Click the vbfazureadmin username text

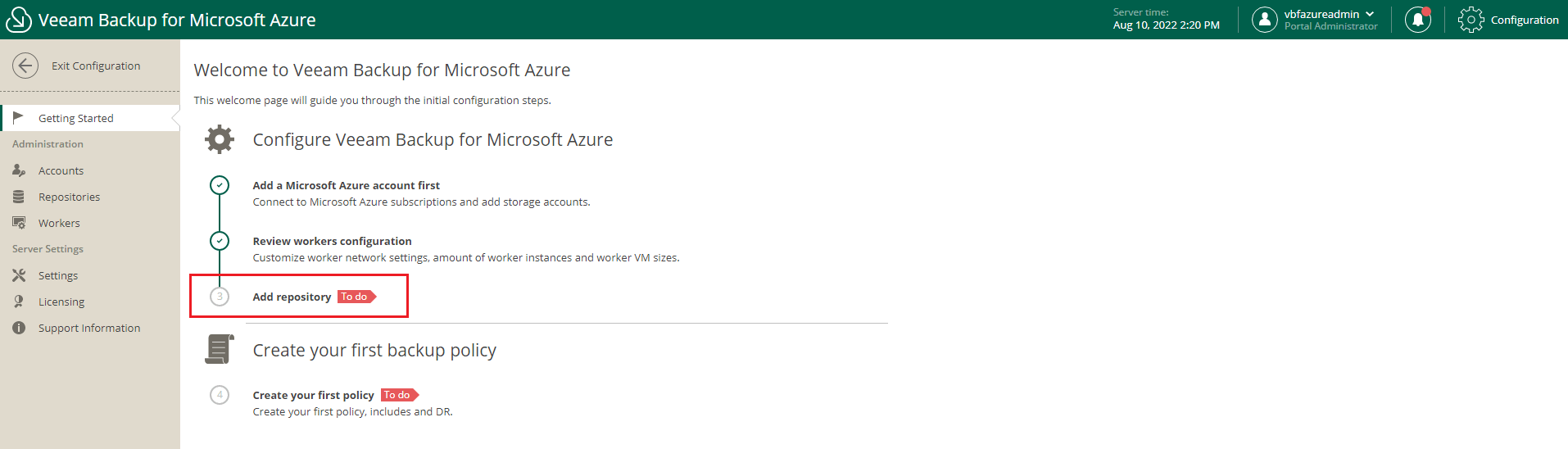[1321, 14]
